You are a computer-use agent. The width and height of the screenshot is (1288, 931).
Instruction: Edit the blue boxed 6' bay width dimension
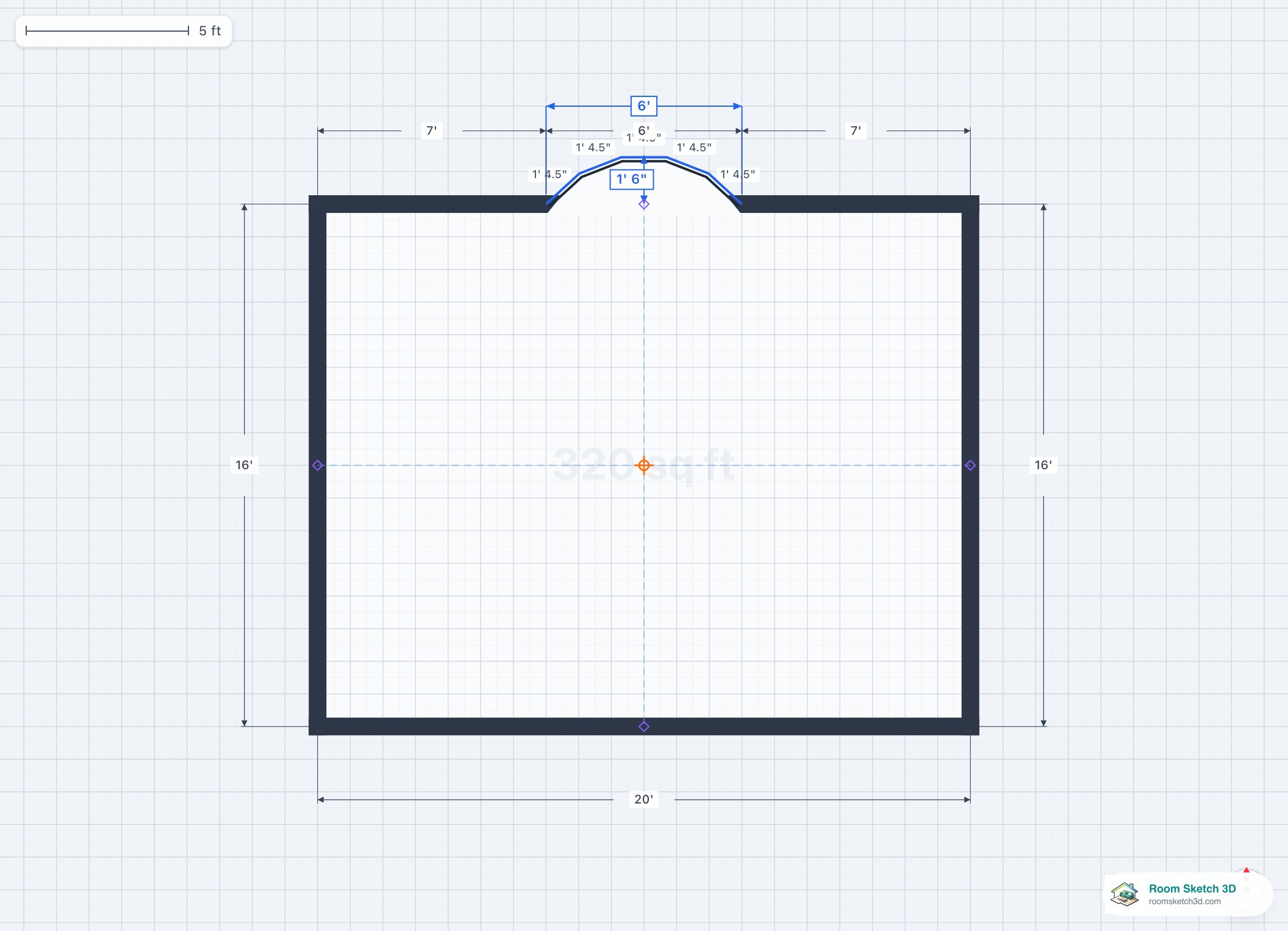point(643,106)
